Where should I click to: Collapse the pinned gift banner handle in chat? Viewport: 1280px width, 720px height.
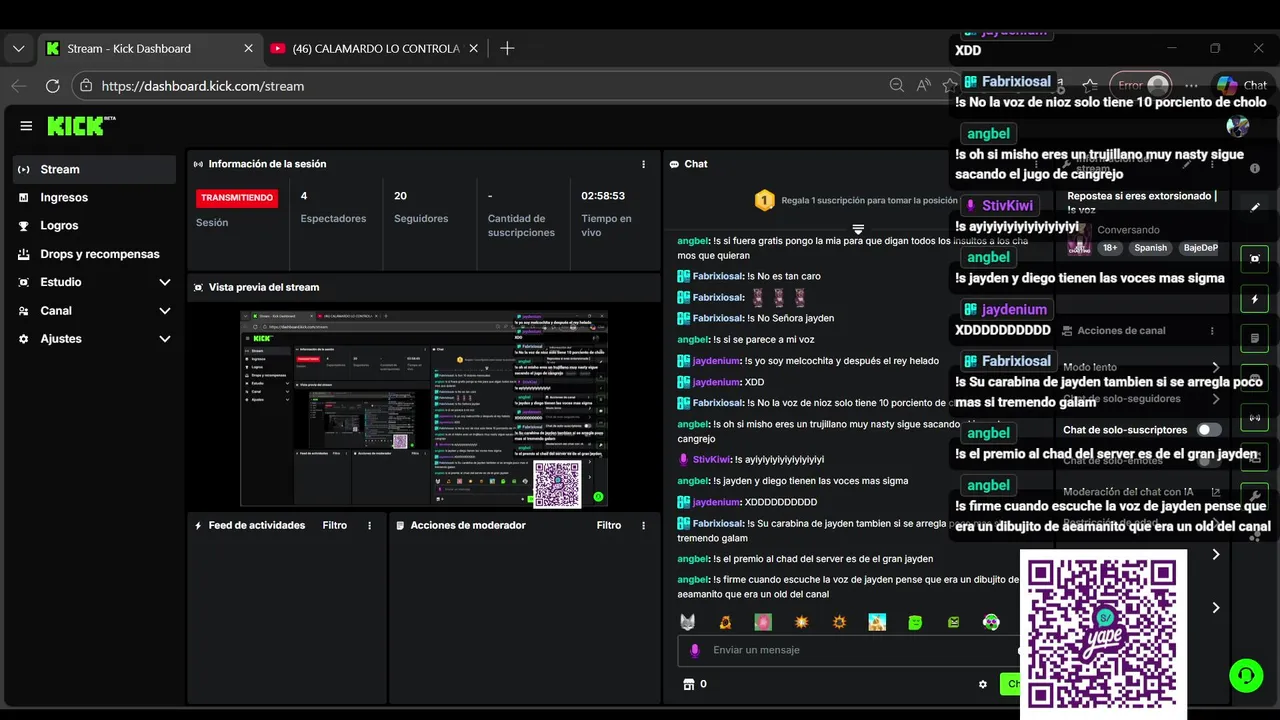click(x=858, y=230)
